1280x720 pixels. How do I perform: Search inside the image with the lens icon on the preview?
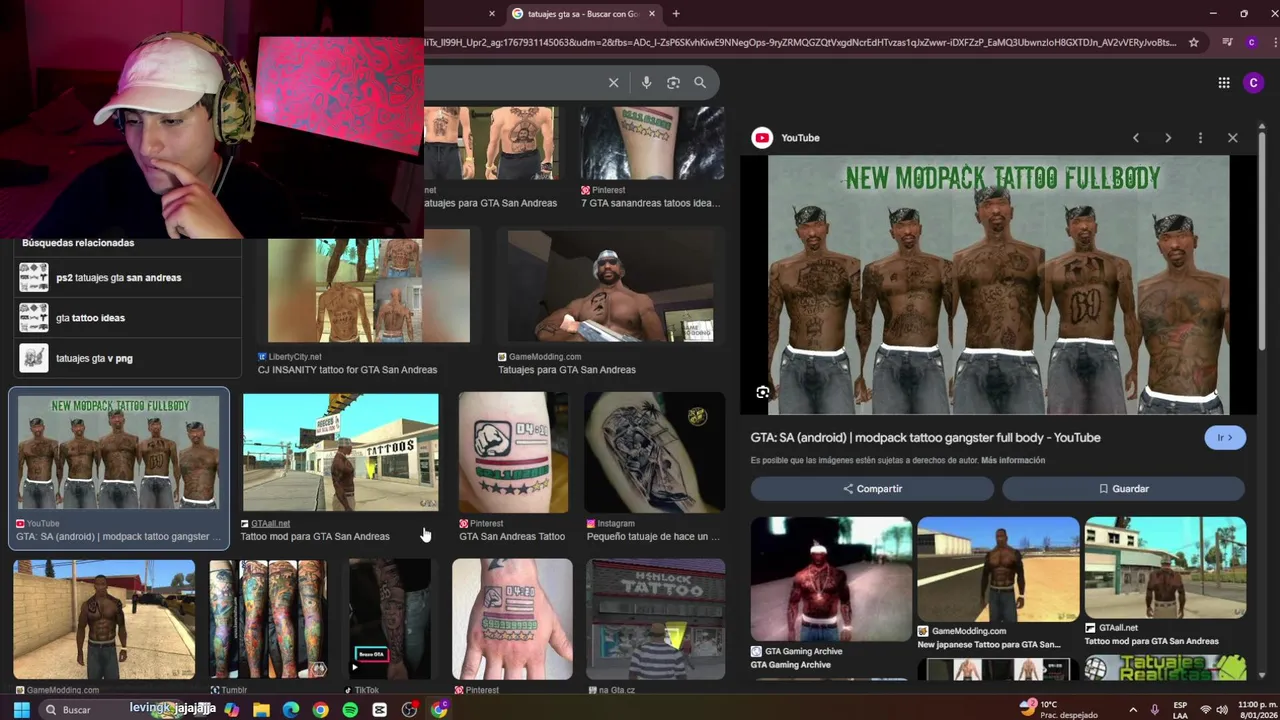[x=763, y=393]
